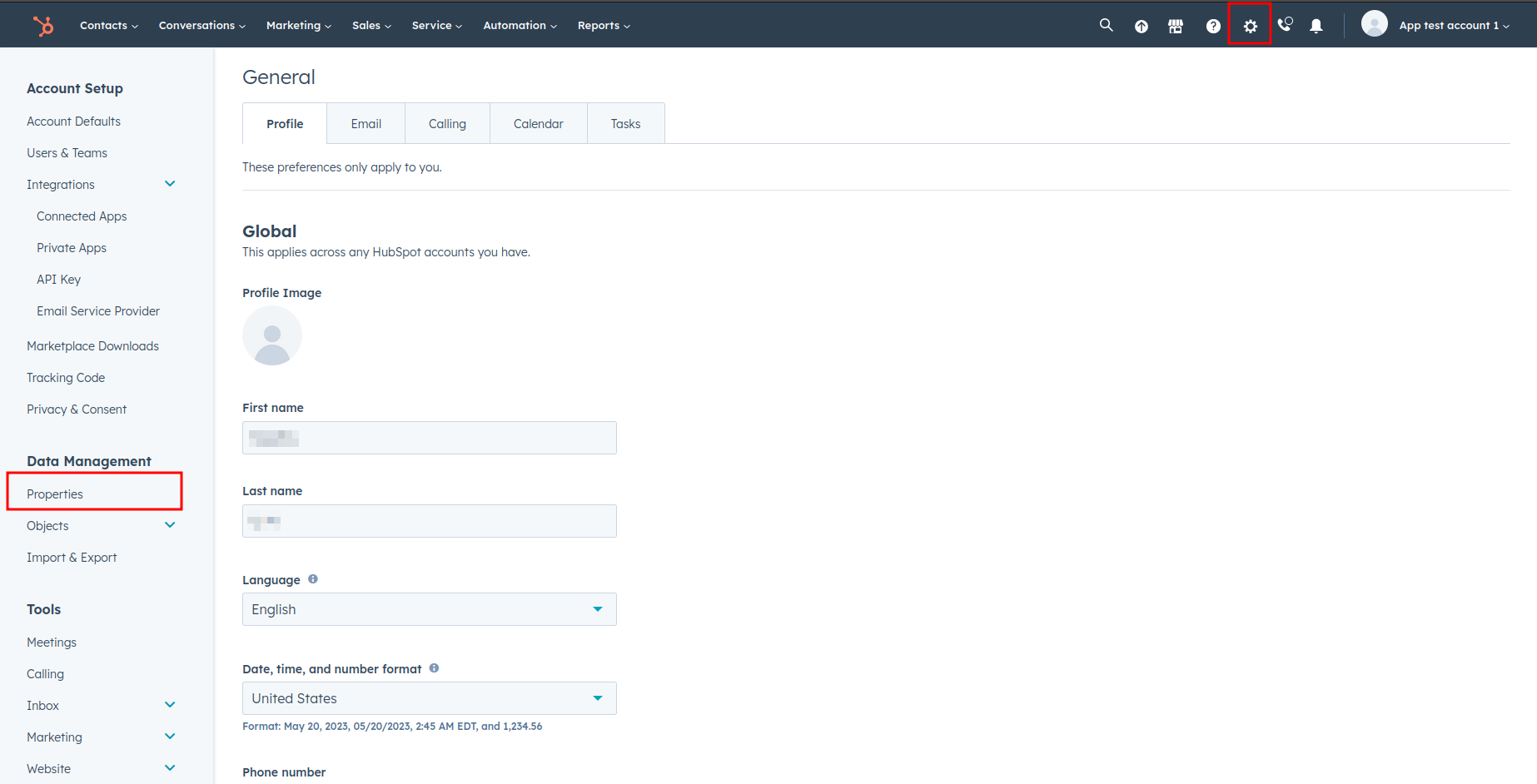Screen dimensions: 1537x784
Task: Switch to the Email tab
Action: [x=366, y=124]
